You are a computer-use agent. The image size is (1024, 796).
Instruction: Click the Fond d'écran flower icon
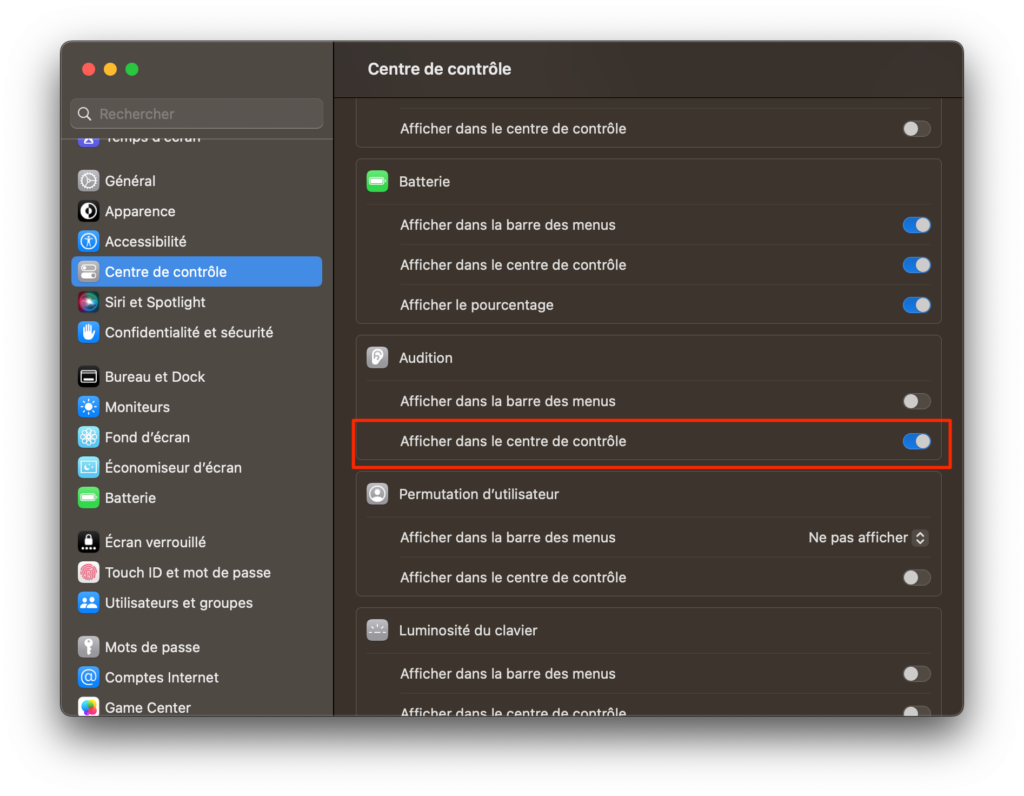88,437
